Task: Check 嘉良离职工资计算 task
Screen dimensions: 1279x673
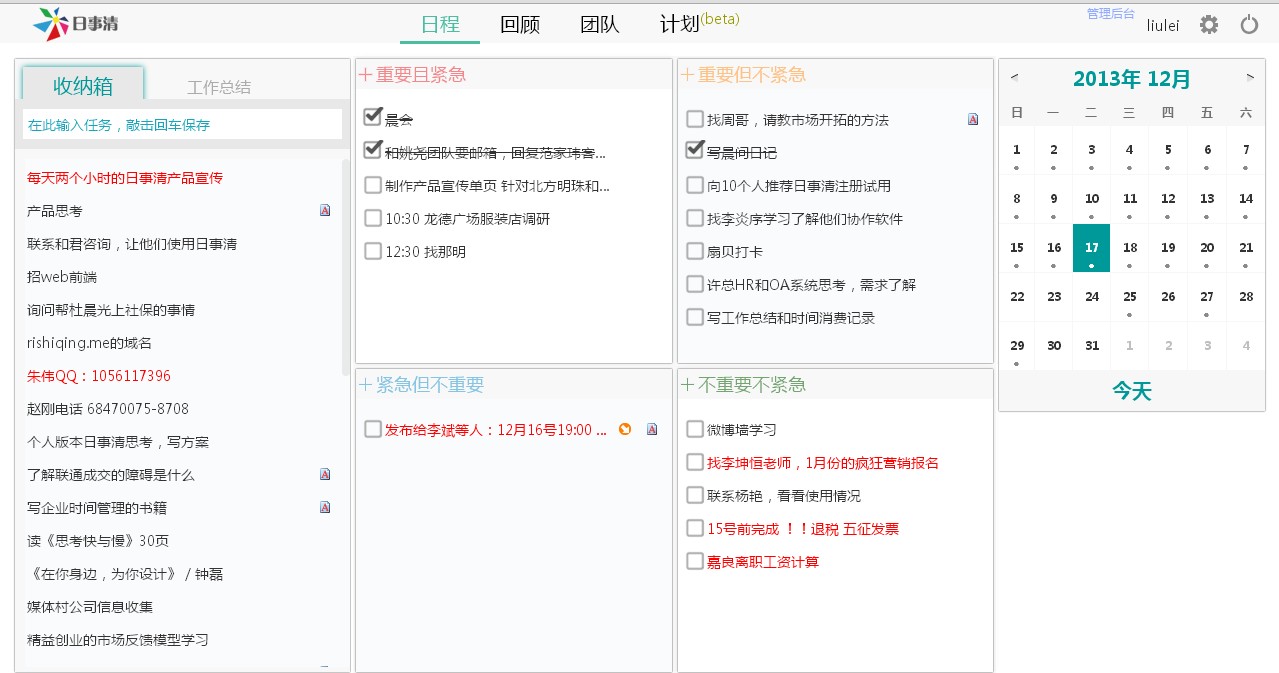Action: coord(695,561)
